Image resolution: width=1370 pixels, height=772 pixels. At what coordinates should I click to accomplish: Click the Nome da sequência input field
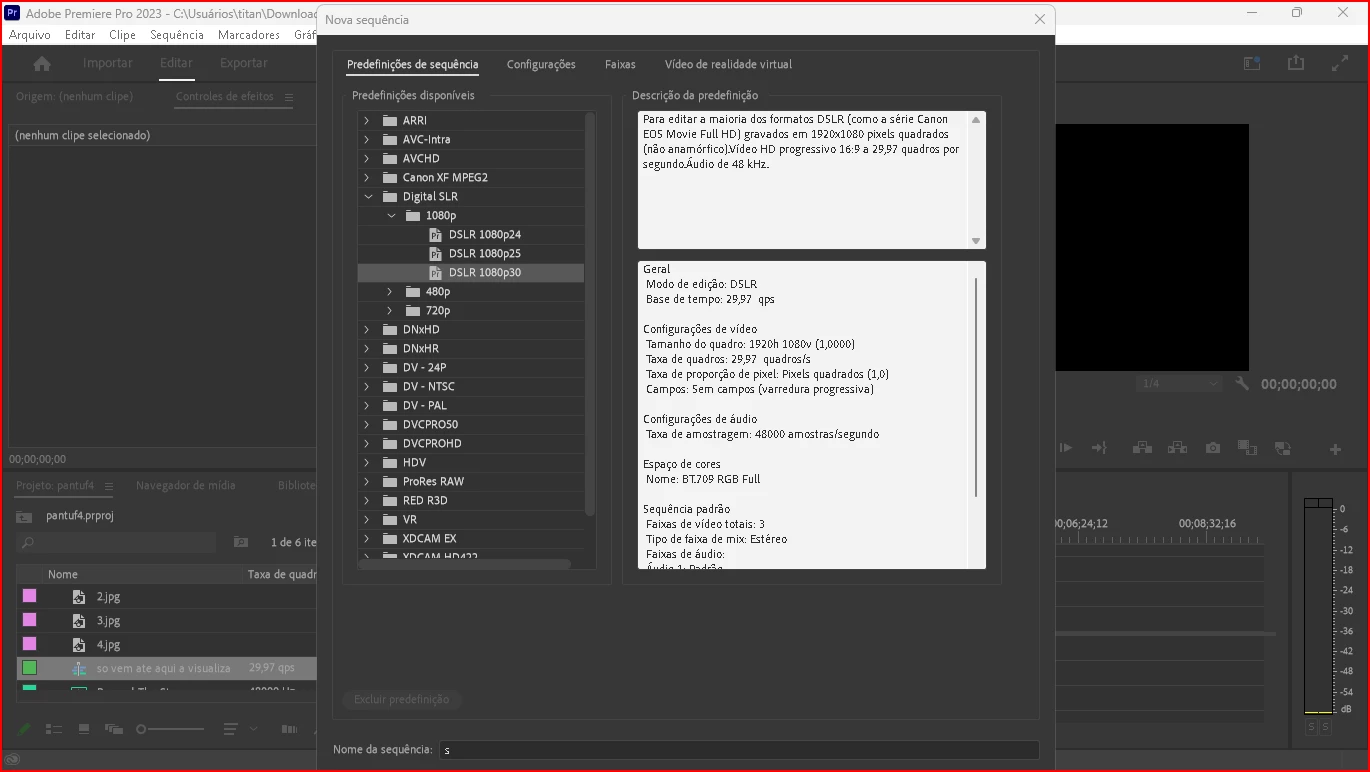click(739, 750)
